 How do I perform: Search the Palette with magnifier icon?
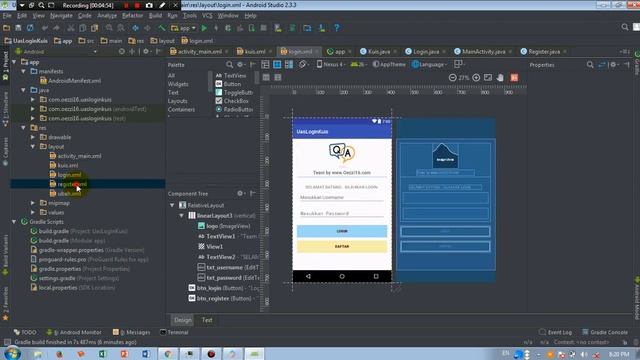[x=229, y=64]
